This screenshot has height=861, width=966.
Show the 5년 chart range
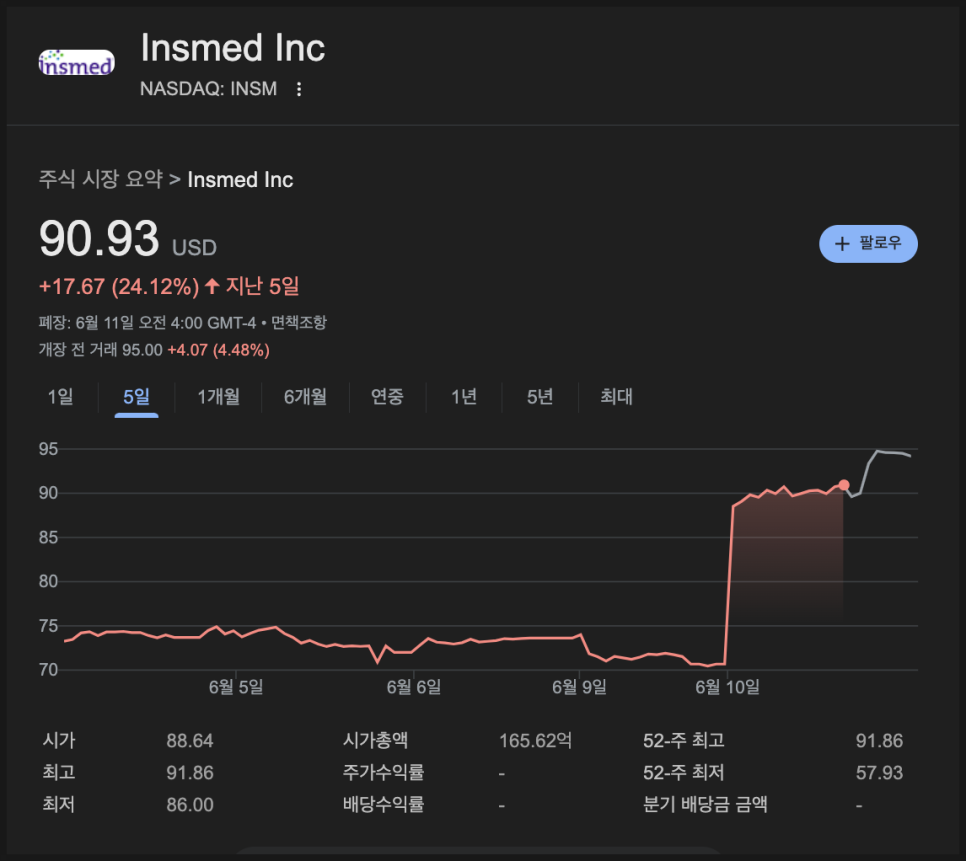540,397
